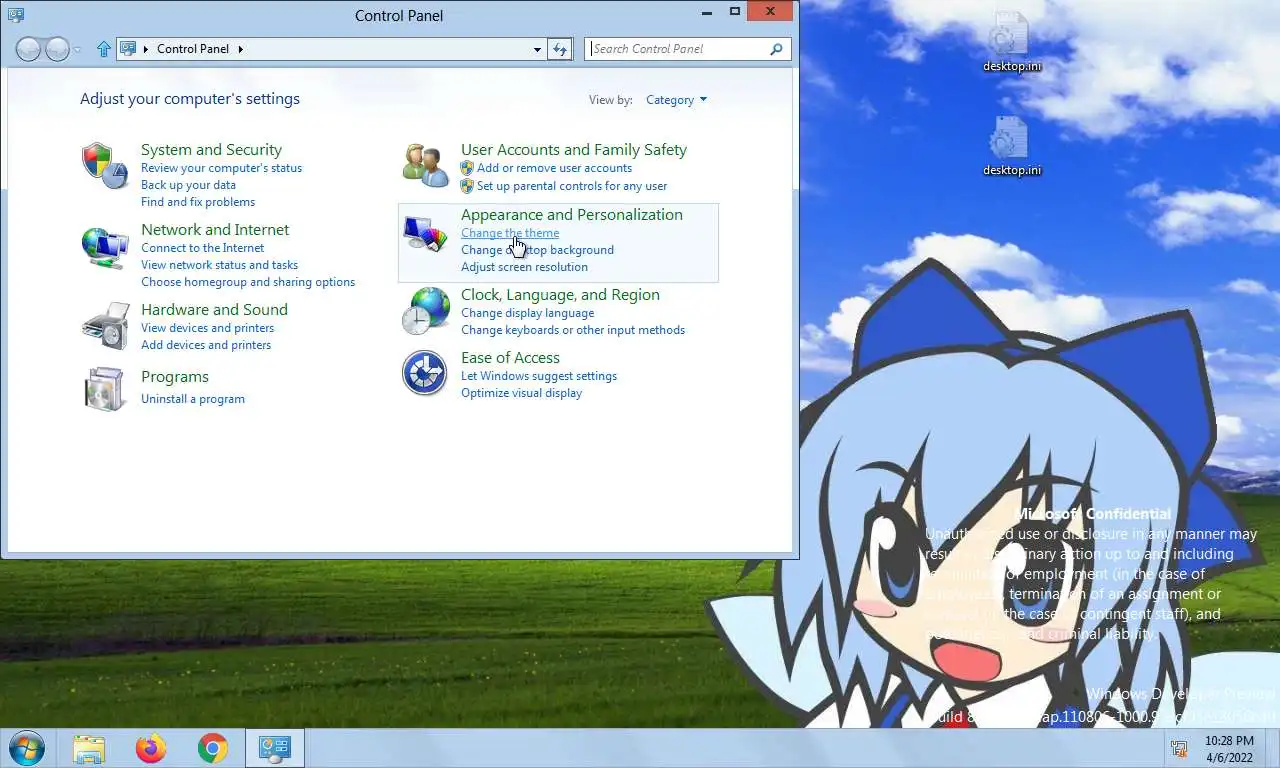The width and height of the screenshot is (1280, 768).
Task: Click the system tray notification icon
Action: click(1179, 749)
